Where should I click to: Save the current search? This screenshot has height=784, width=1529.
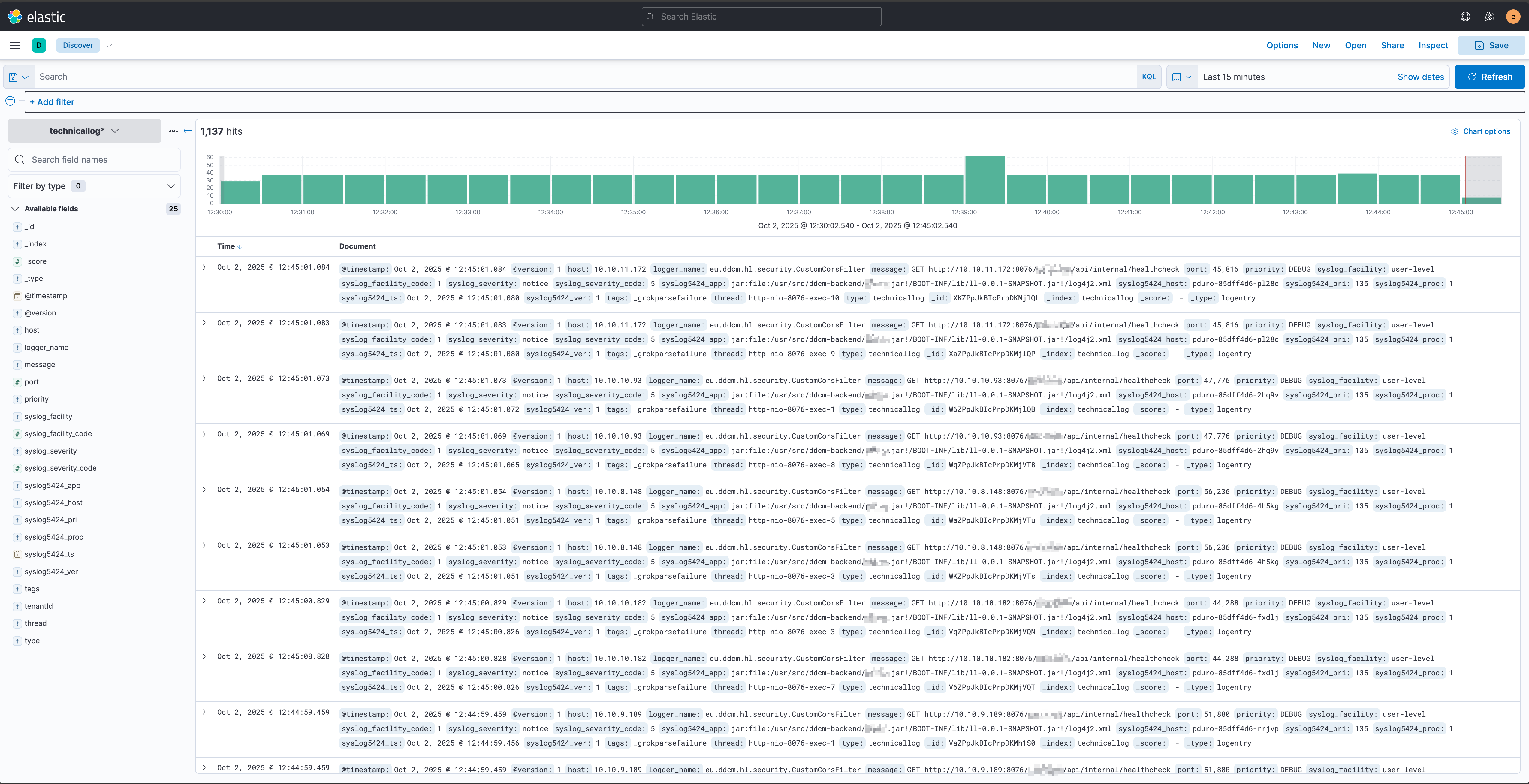1491,45
